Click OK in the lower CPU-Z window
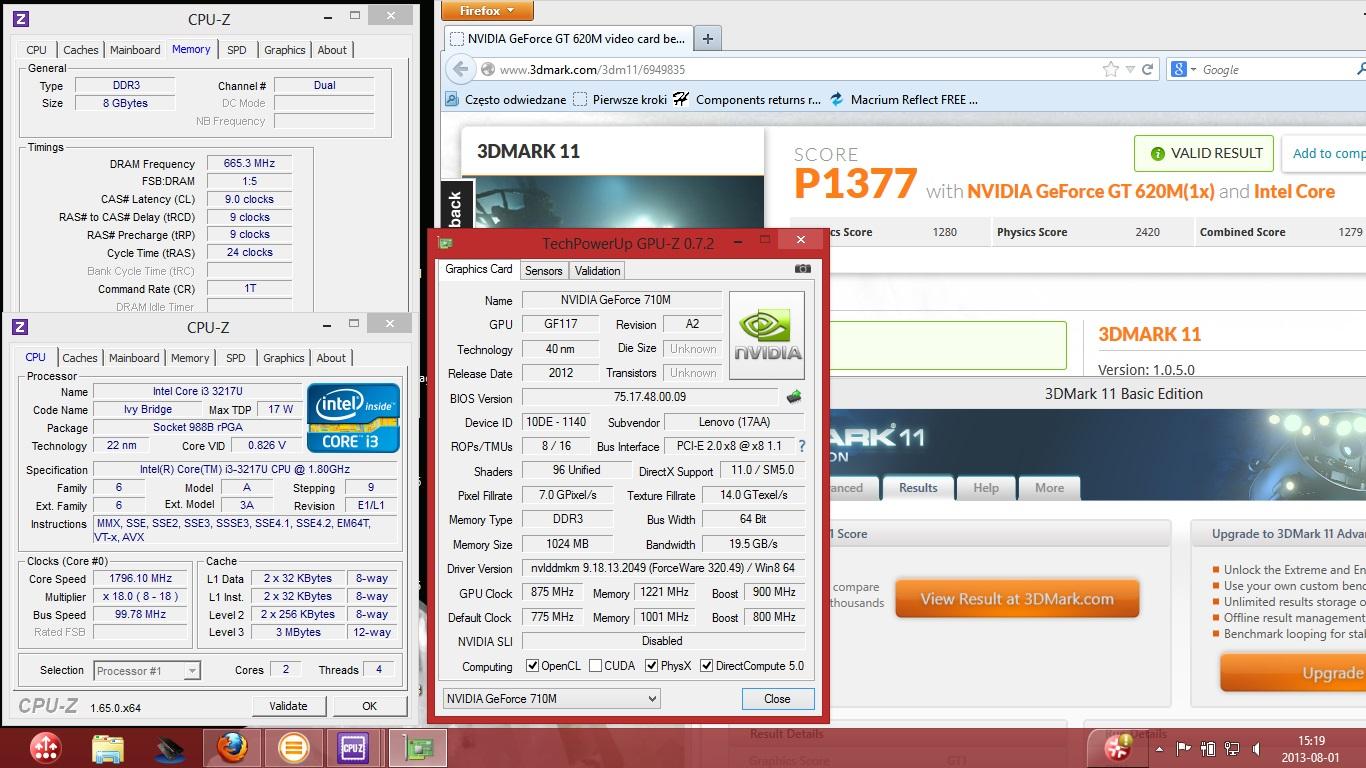 pyautogui.click(x=369, y=706)
